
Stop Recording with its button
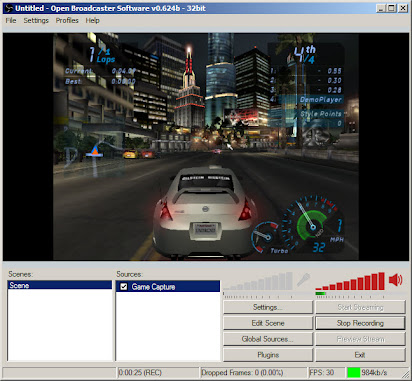click(x=360, y=323)
